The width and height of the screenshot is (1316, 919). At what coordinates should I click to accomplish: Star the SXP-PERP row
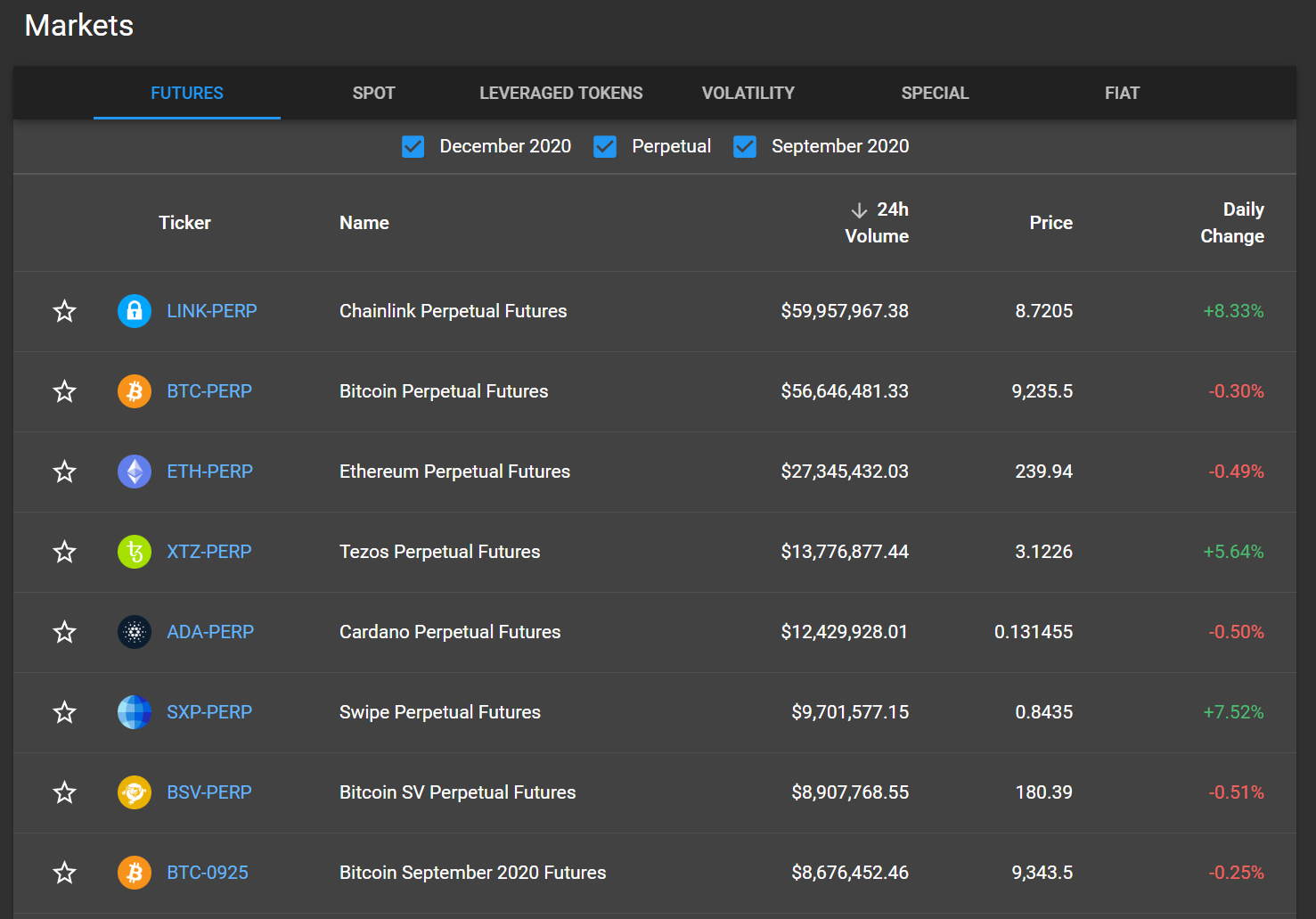(64, 712)
